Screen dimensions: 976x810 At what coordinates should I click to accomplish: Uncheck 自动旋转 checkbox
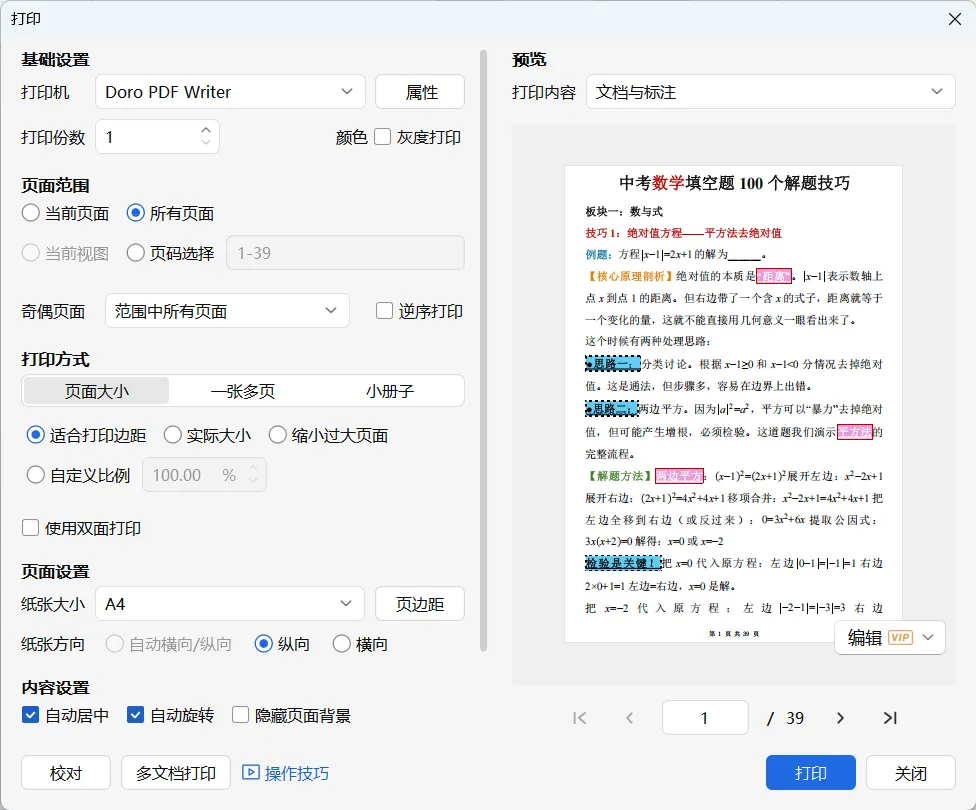tap(135, 715)
